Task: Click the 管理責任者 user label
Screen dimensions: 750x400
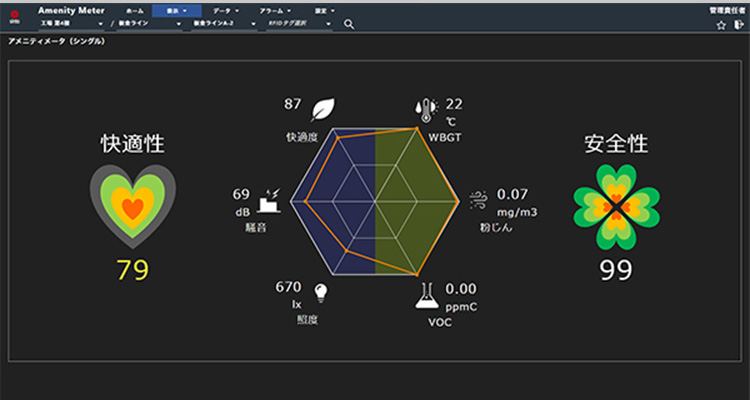Action: [x=726, y=9]
